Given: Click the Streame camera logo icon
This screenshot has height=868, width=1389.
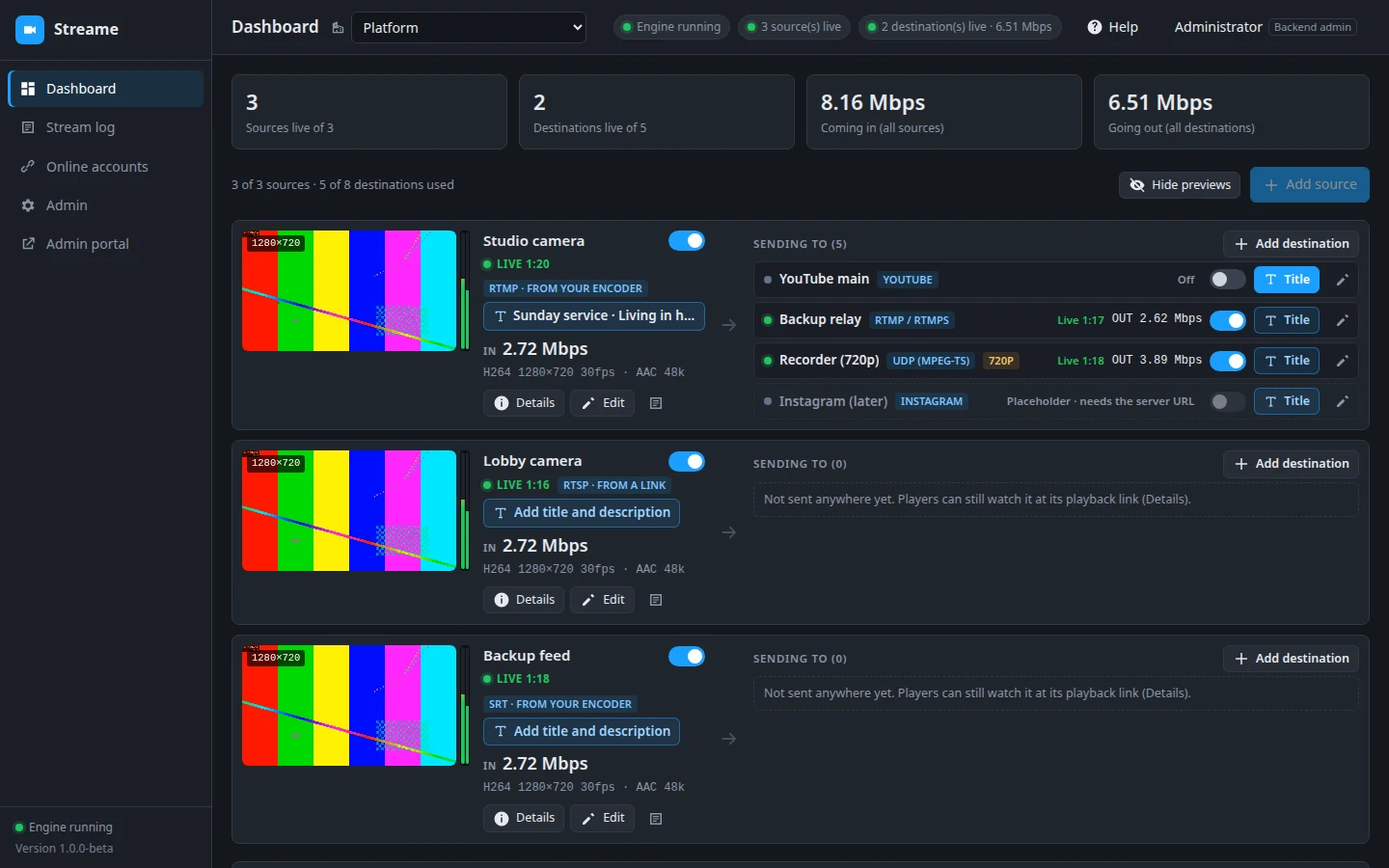Looking at the screenshot, I should (30, 30).
